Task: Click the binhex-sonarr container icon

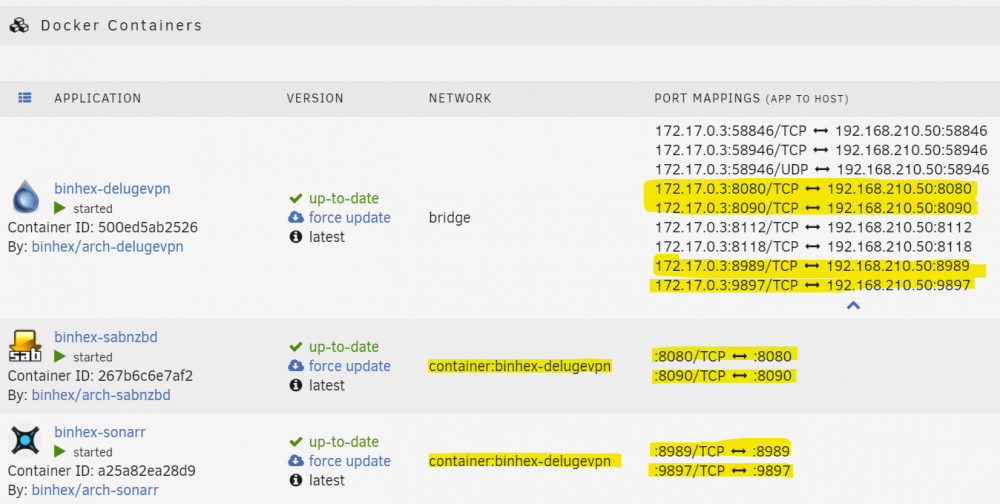Action: coord(26,441)
